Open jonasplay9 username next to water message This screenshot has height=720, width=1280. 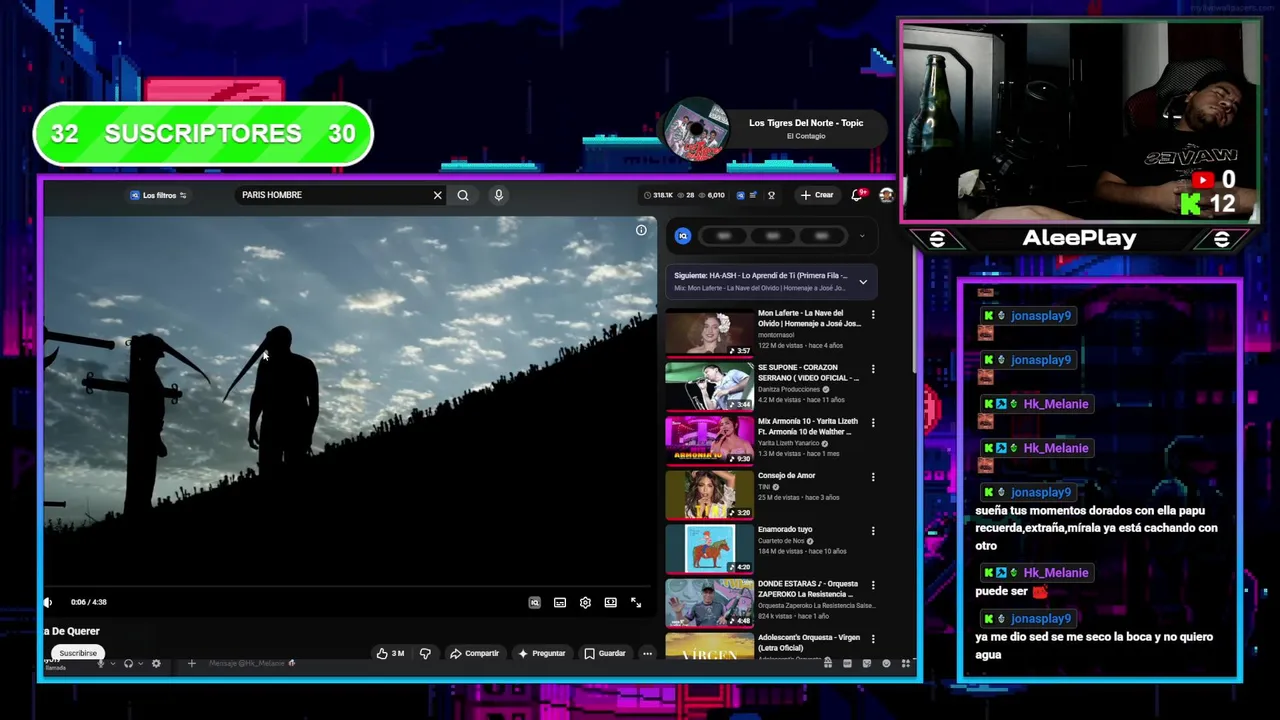(1041, 619)
